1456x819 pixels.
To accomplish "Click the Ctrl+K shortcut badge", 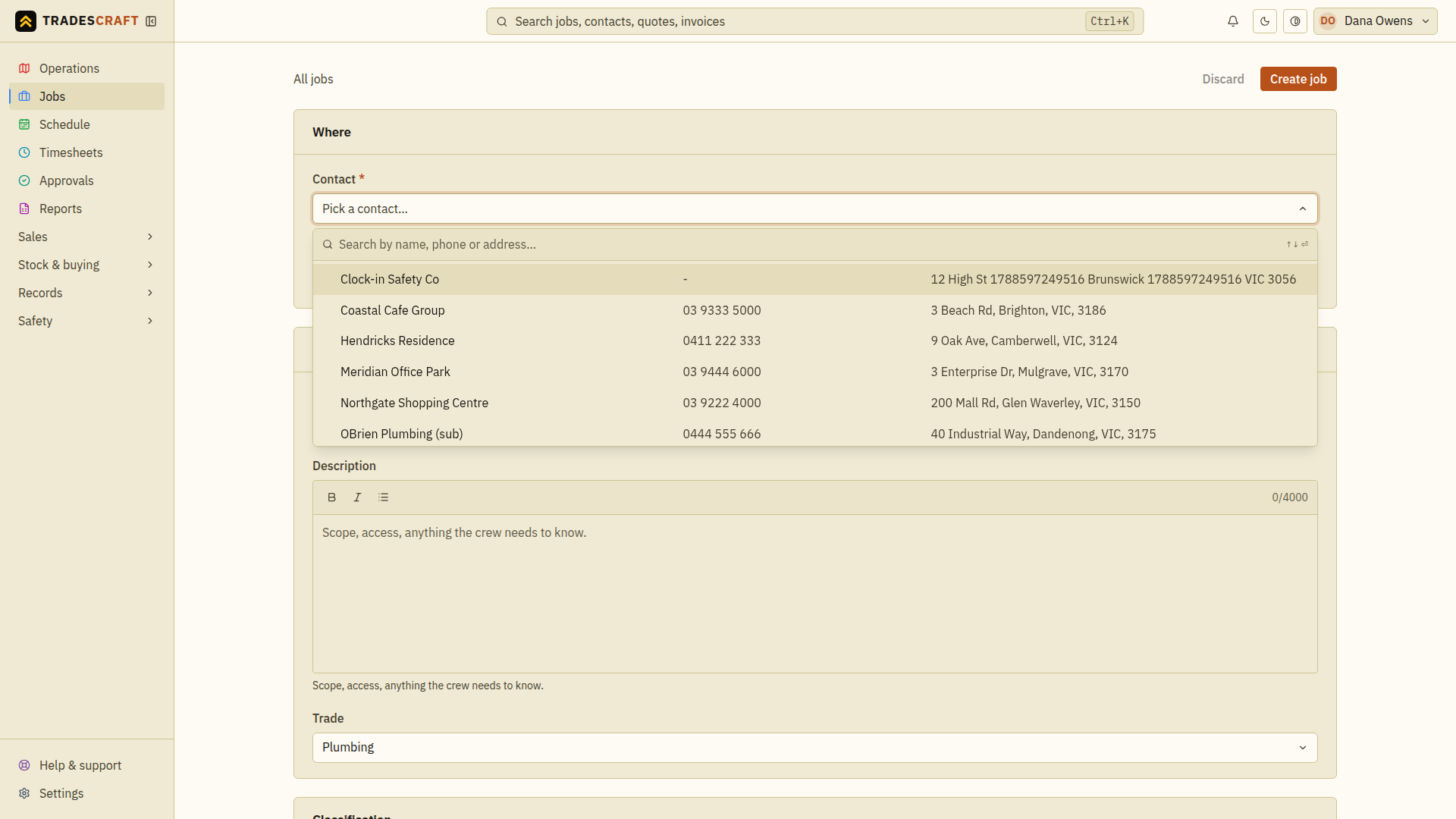I will [1109, 21].
